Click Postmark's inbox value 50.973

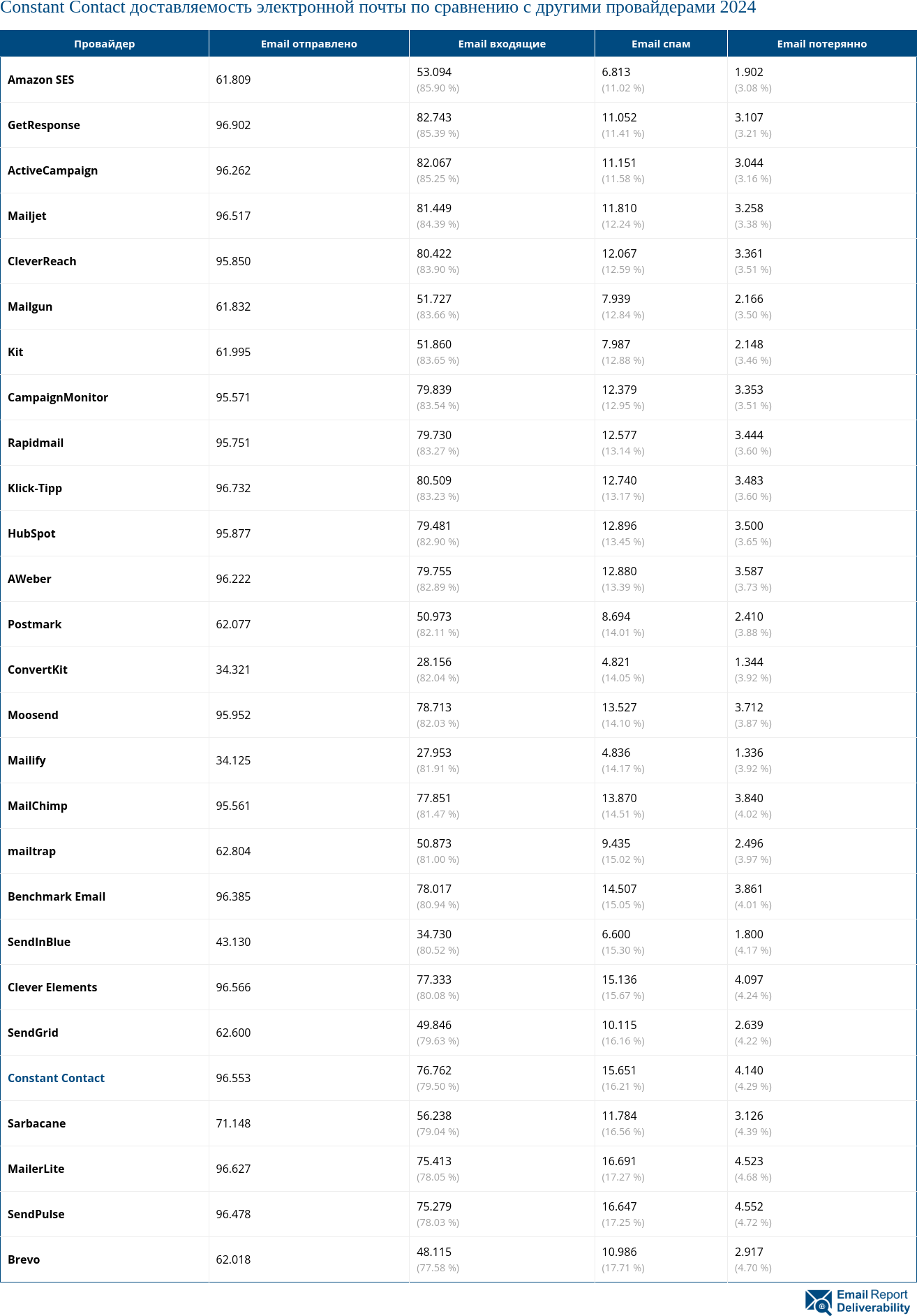click(434, 616)
